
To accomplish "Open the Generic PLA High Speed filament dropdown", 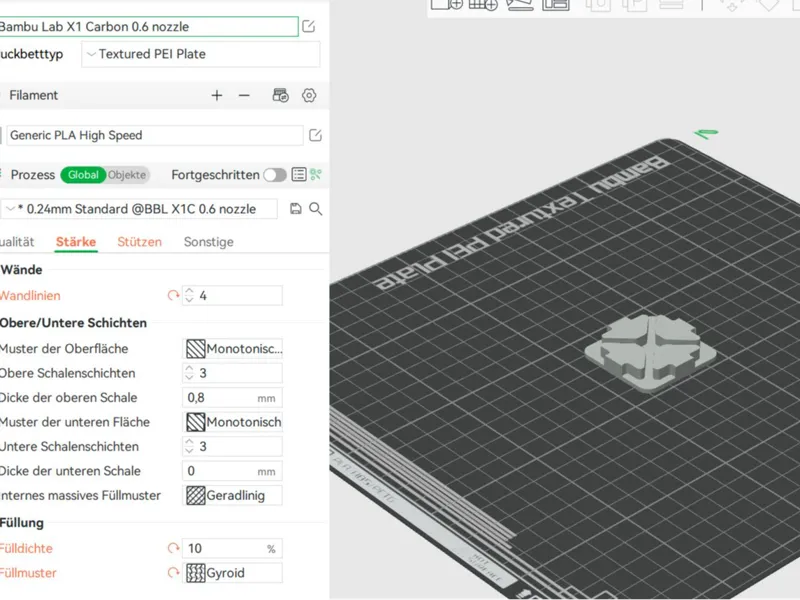I will [x=155, y=135].
